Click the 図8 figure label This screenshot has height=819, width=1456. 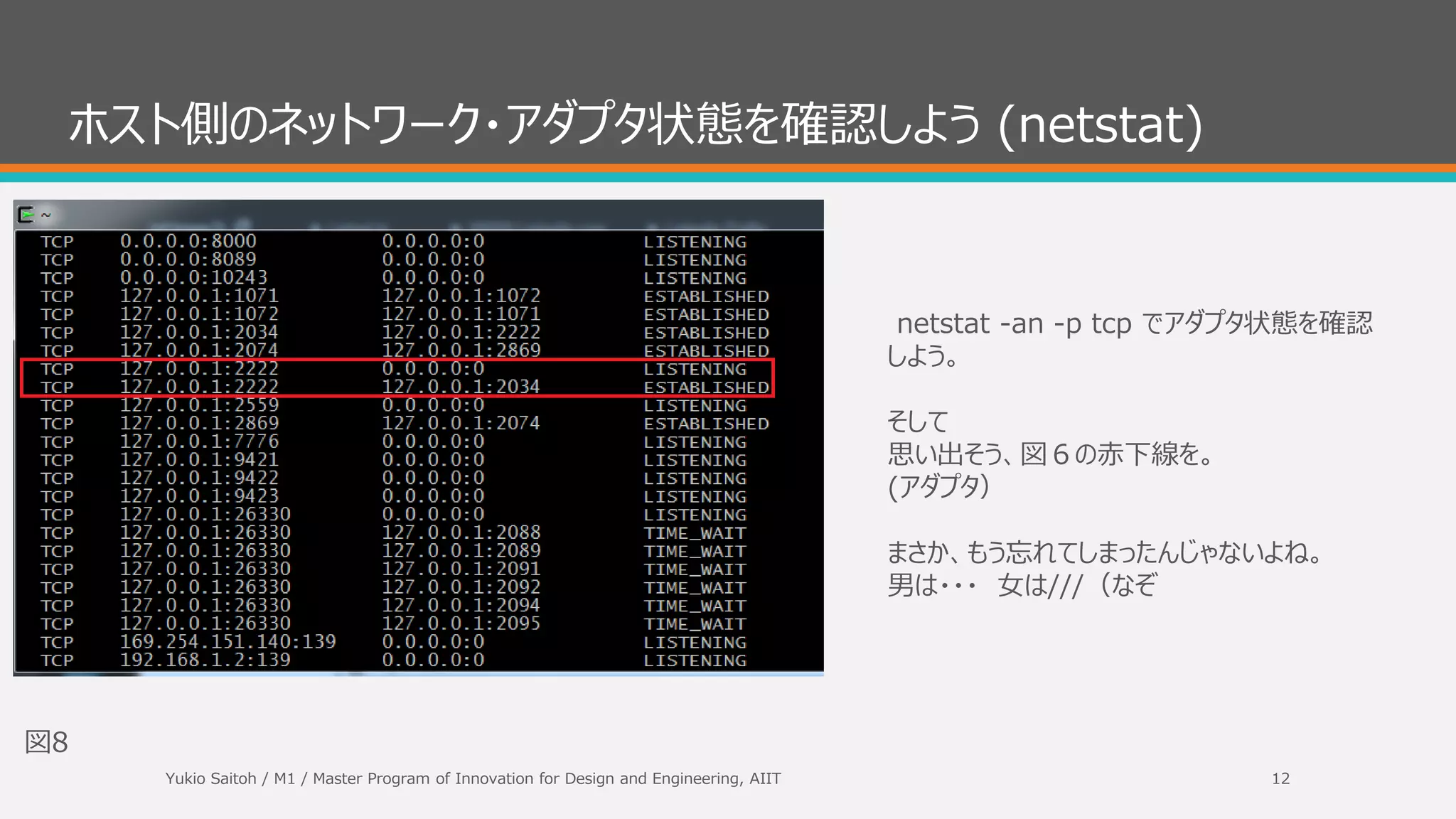(x=46, y=742)
